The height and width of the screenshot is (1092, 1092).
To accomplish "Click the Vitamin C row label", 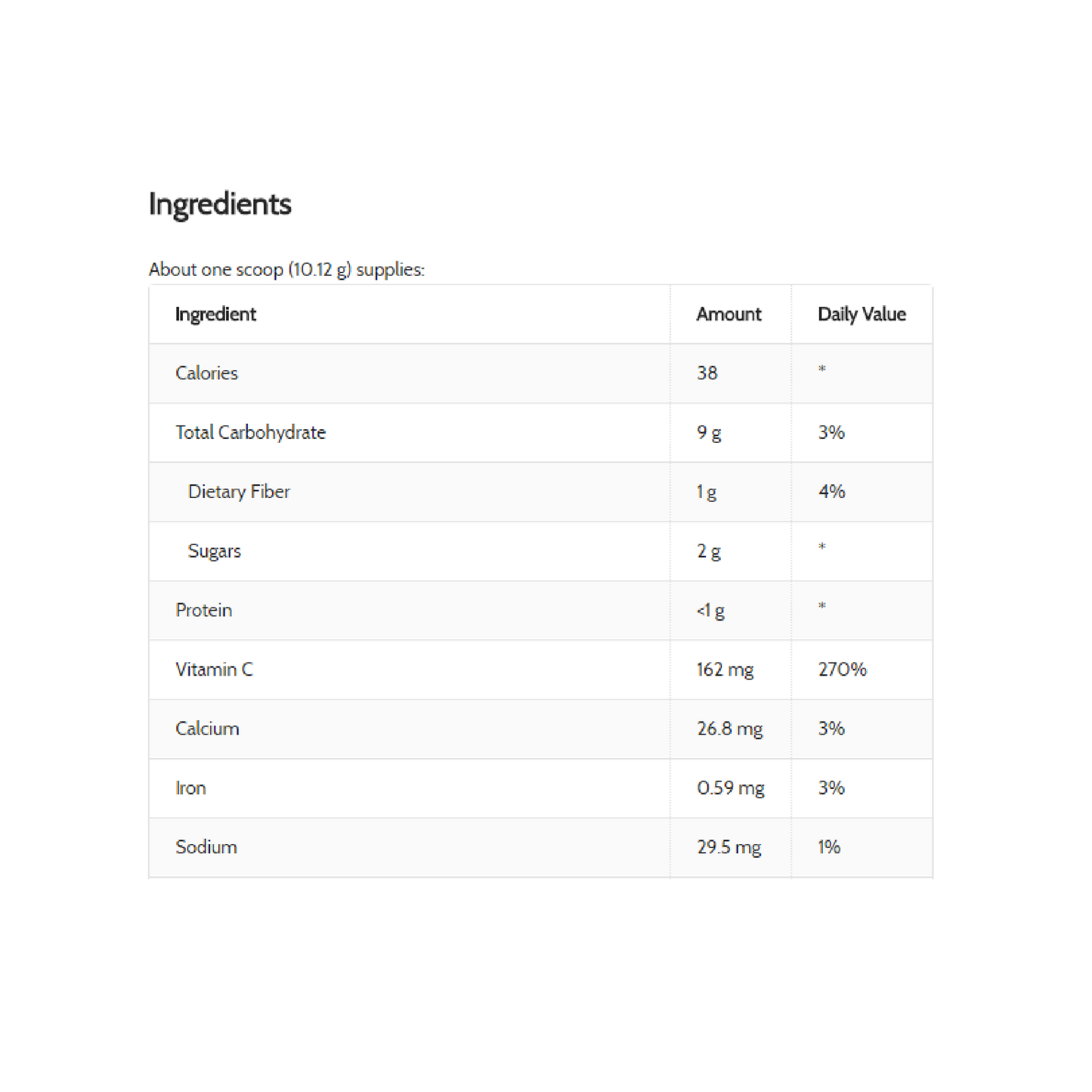I will [x=214, y=670].
